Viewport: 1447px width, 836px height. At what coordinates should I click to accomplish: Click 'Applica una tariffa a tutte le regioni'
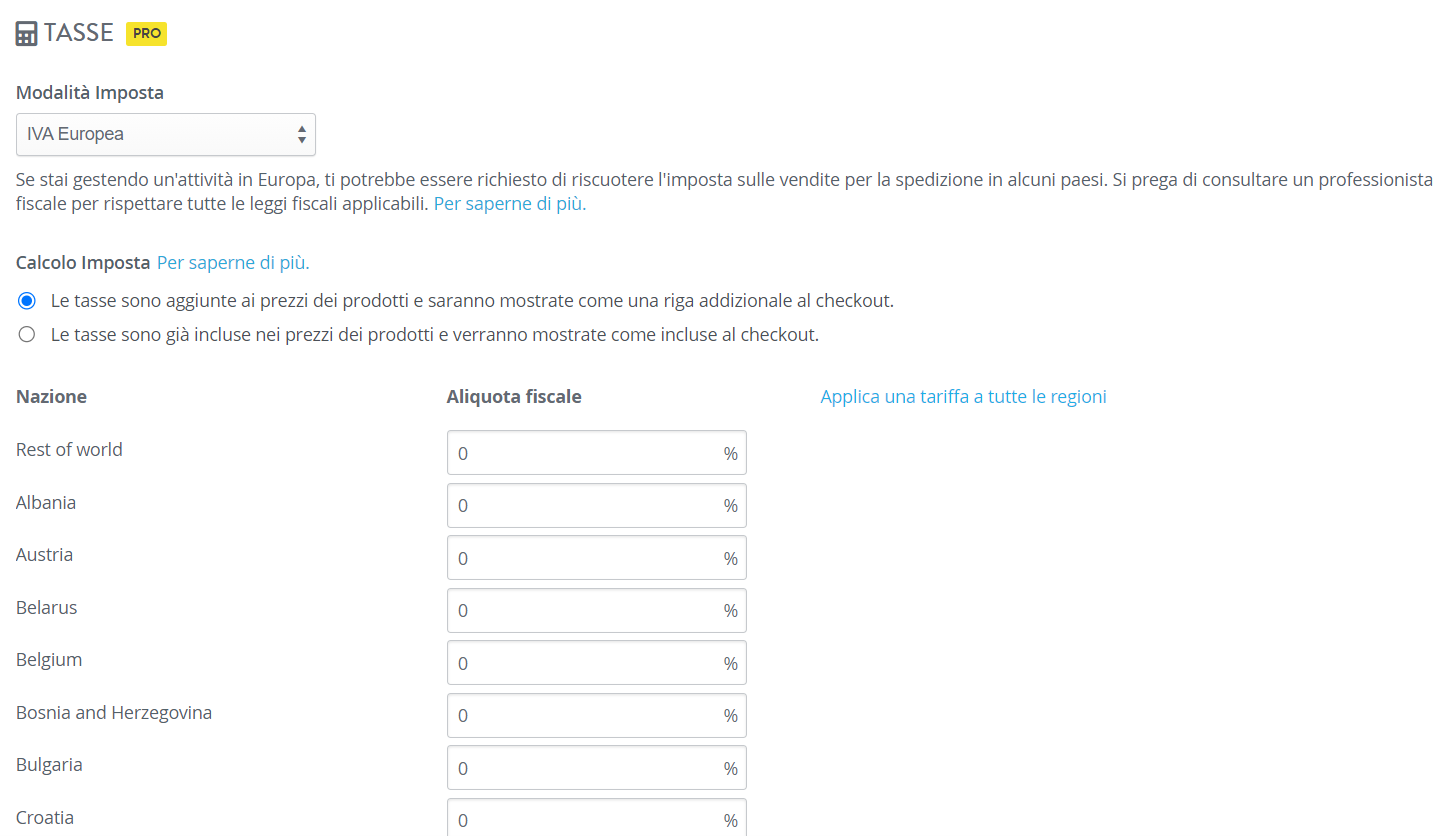963,397
